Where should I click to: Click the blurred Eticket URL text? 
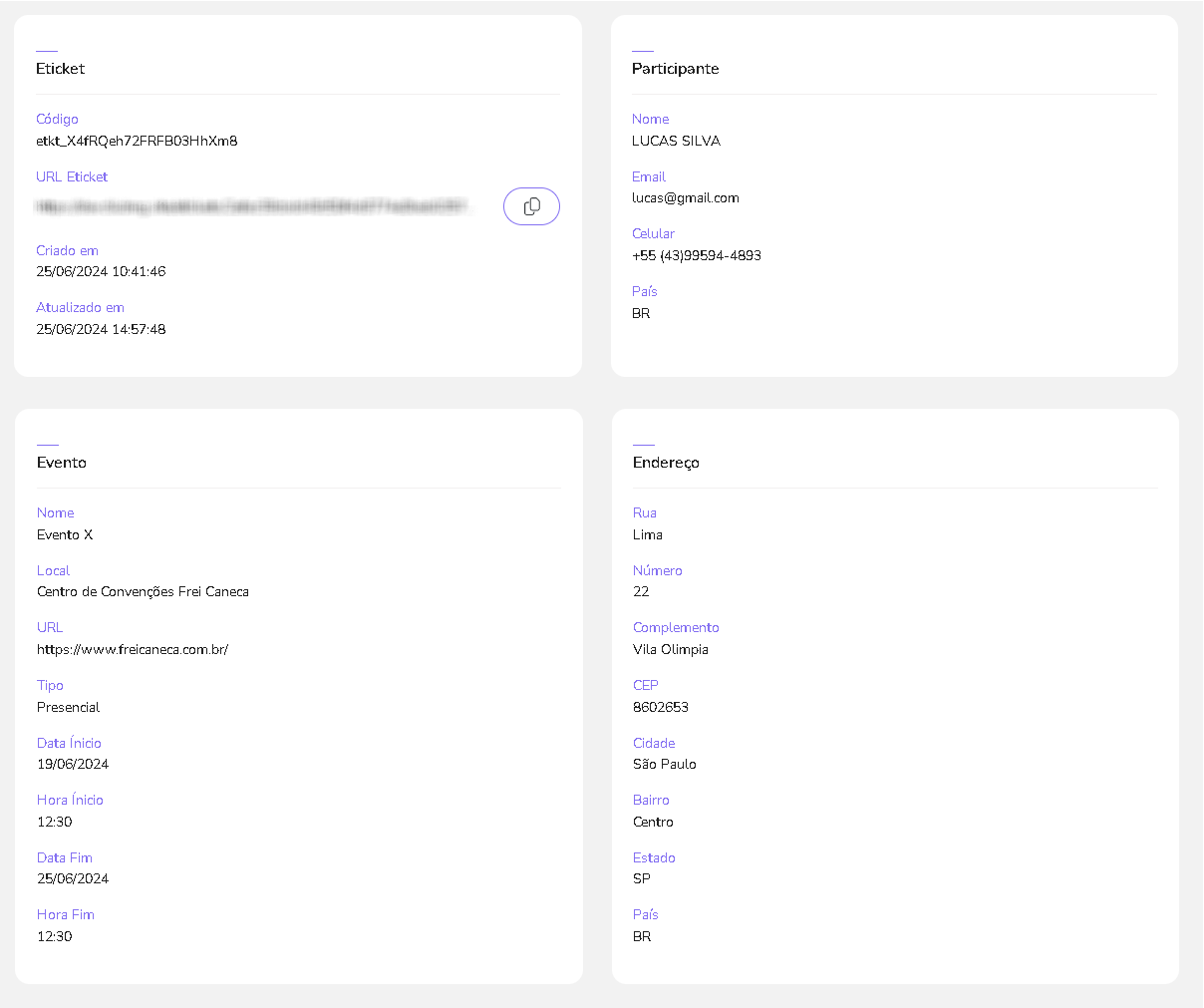251,206
